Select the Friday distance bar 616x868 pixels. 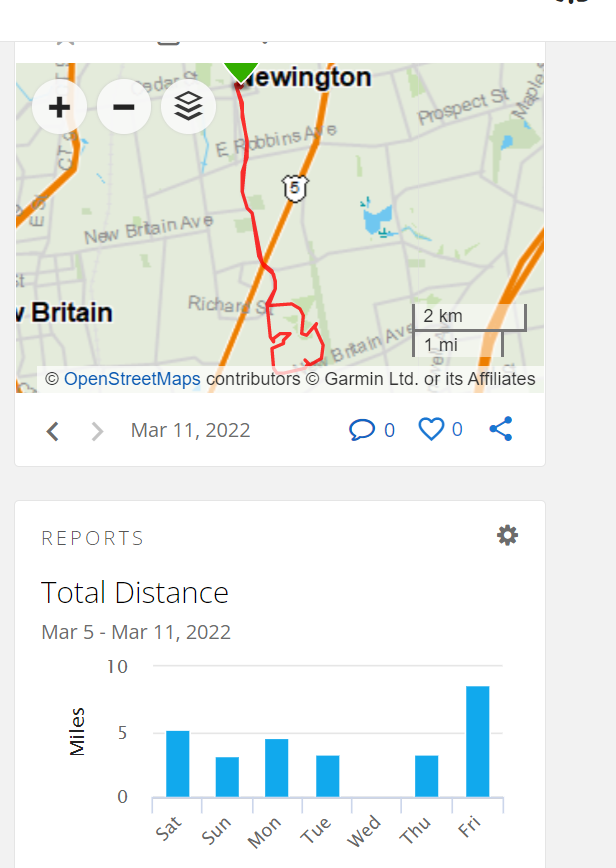click(478, 742)
